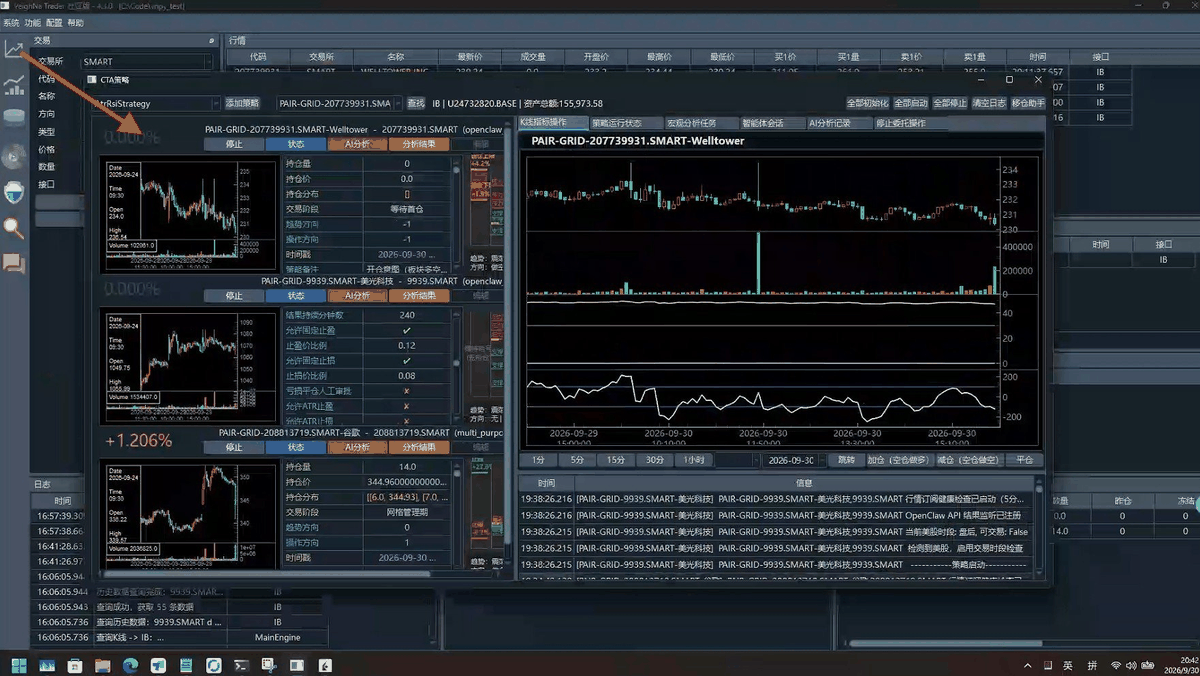
Task: Click the 添加策略 button
Action: pyautogui.click(x=242, y=103)
